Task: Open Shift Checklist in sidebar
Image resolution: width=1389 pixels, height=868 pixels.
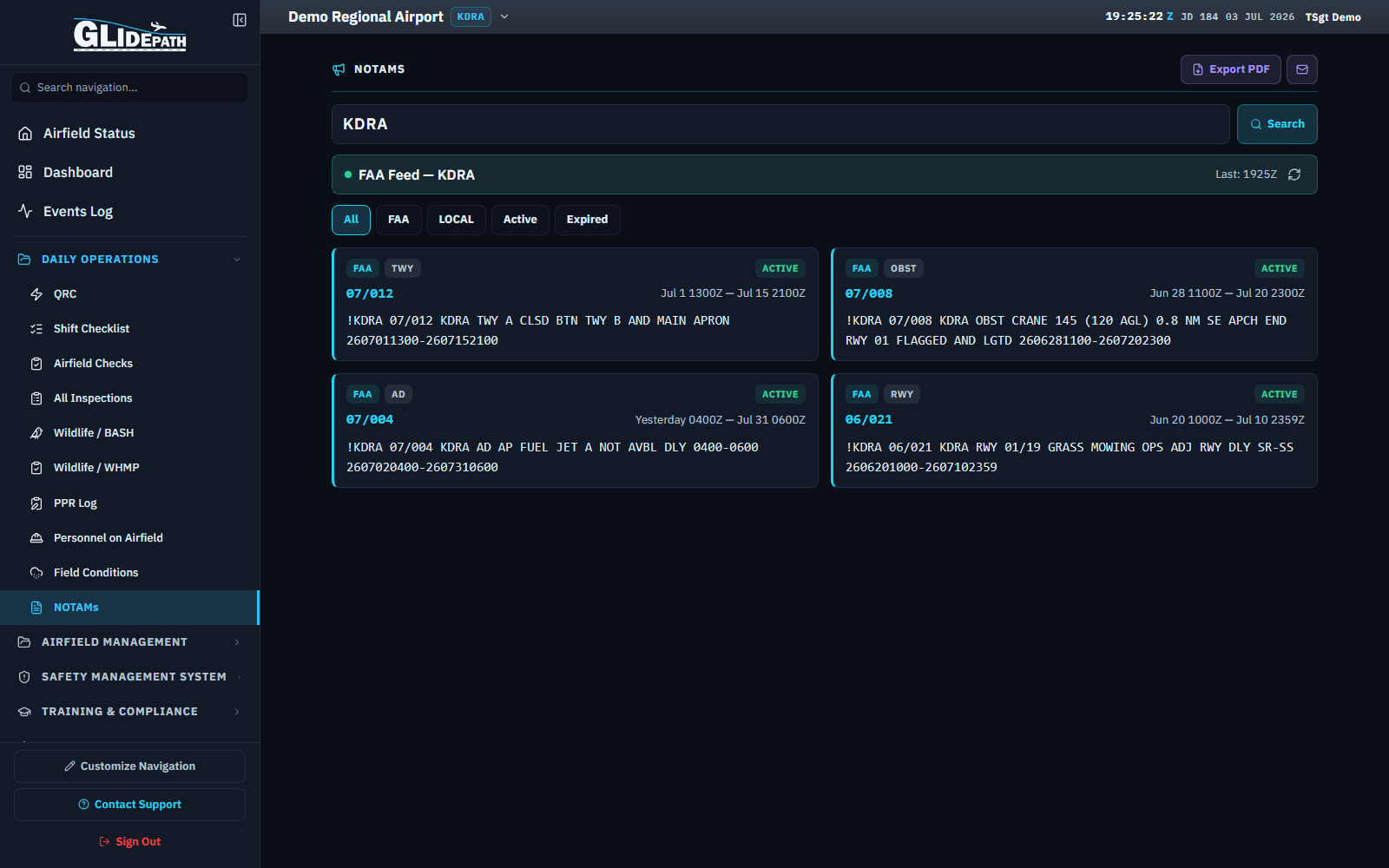Action: pos(130,329)
